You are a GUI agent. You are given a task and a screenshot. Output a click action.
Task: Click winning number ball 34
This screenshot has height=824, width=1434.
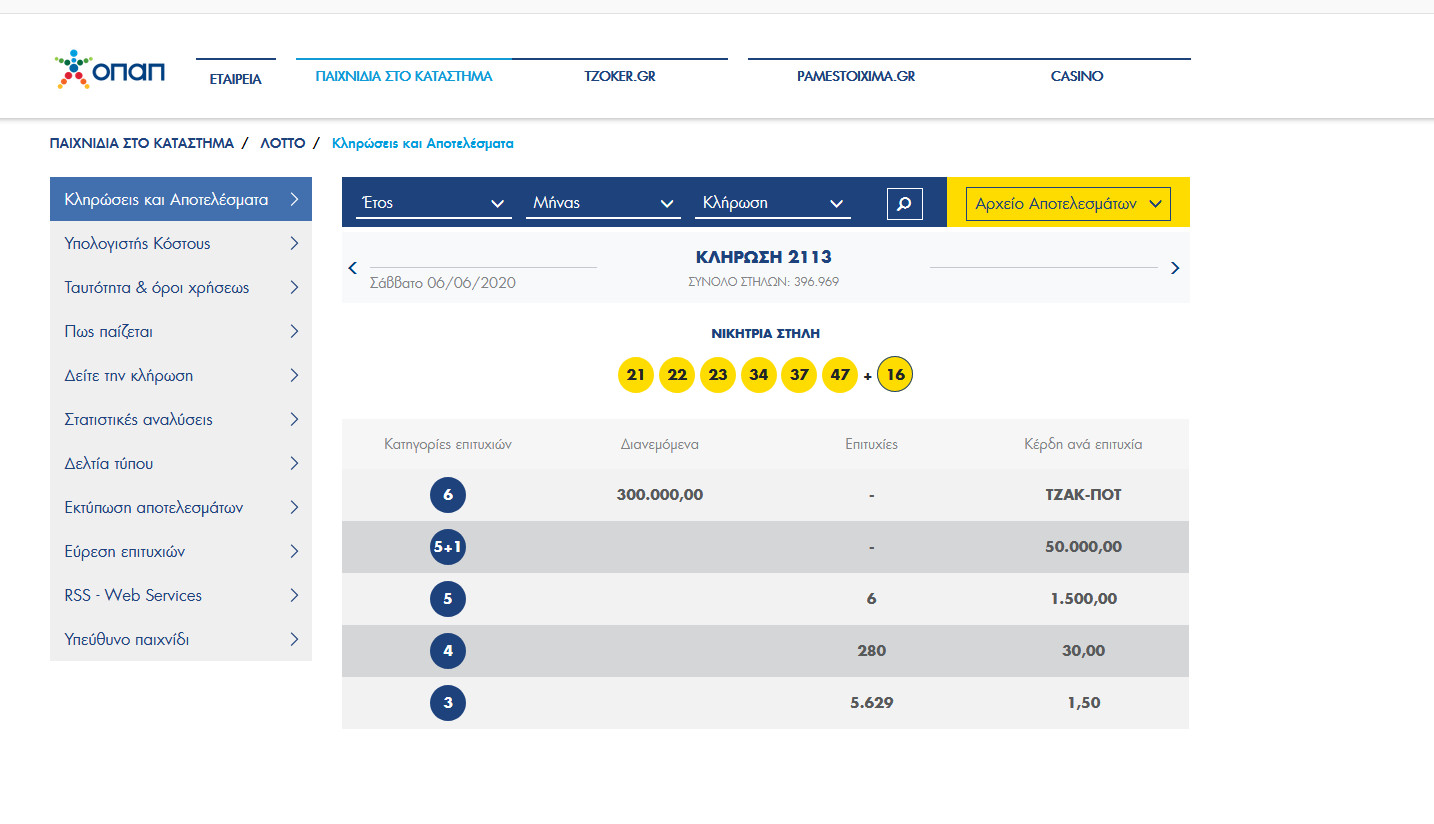[x=759, y=375]
